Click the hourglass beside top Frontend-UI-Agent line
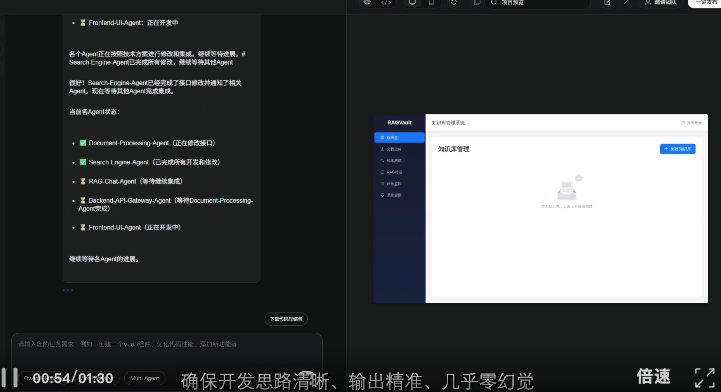 click(83, 23)
